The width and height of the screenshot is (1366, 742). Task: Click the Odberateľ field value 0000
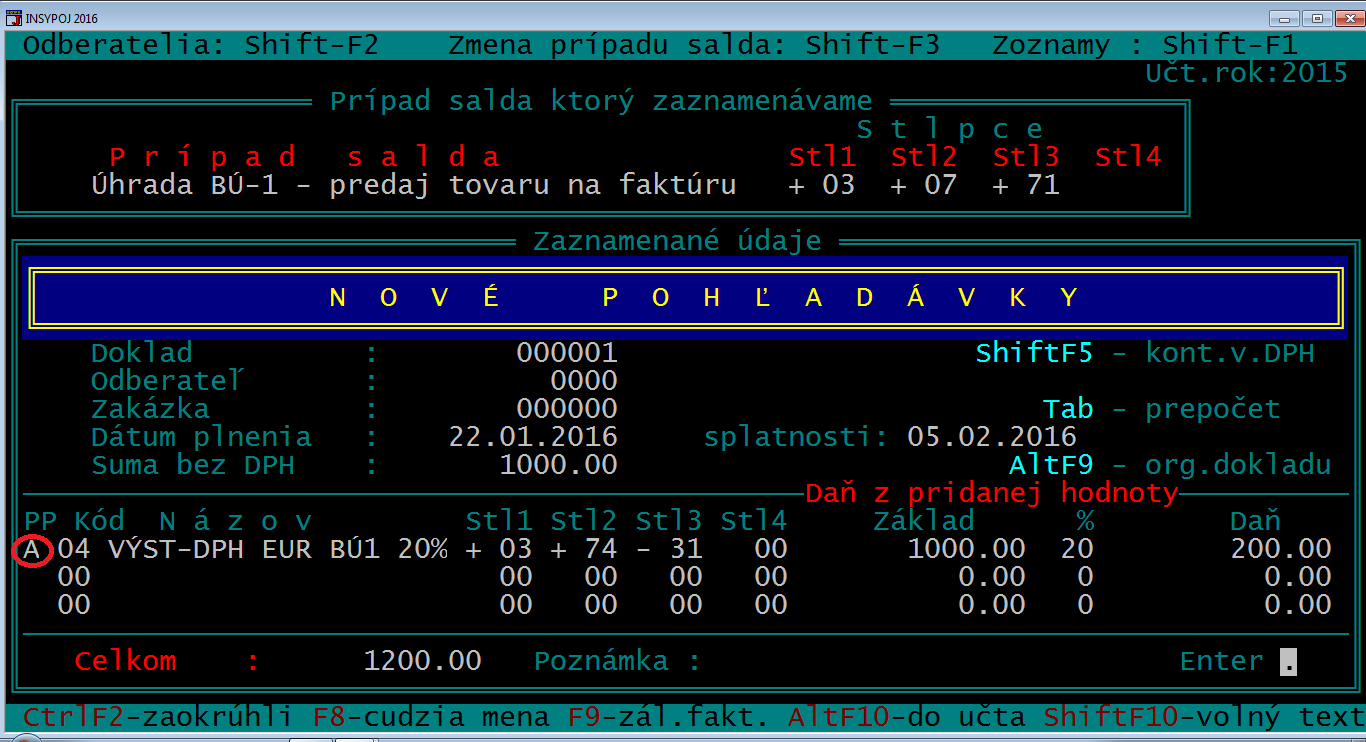point(584,381)
